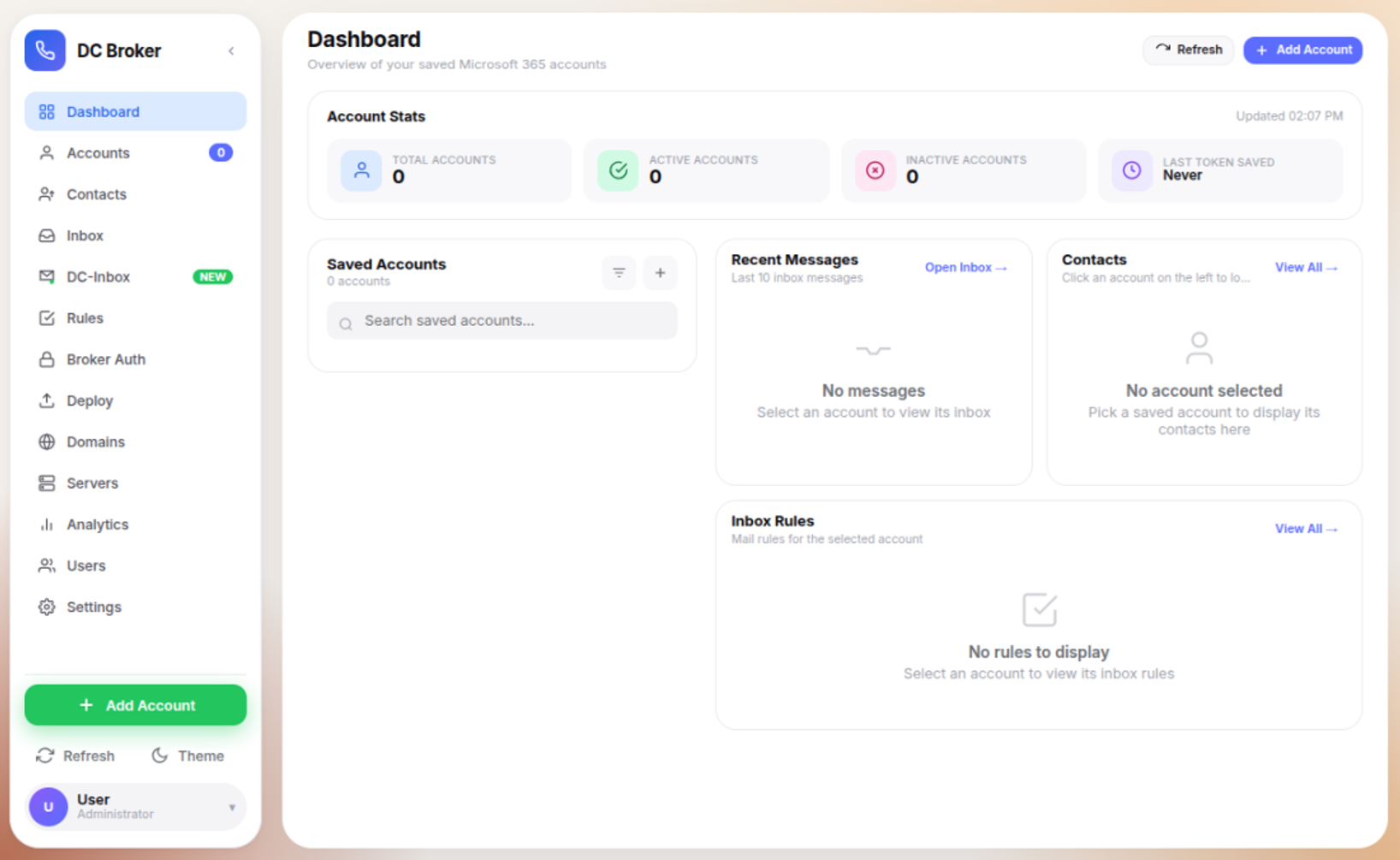The height and width of the screenshot is (860, 1400).
Task: Click the Analytics bar chart icon
Action: coord(46,525)
